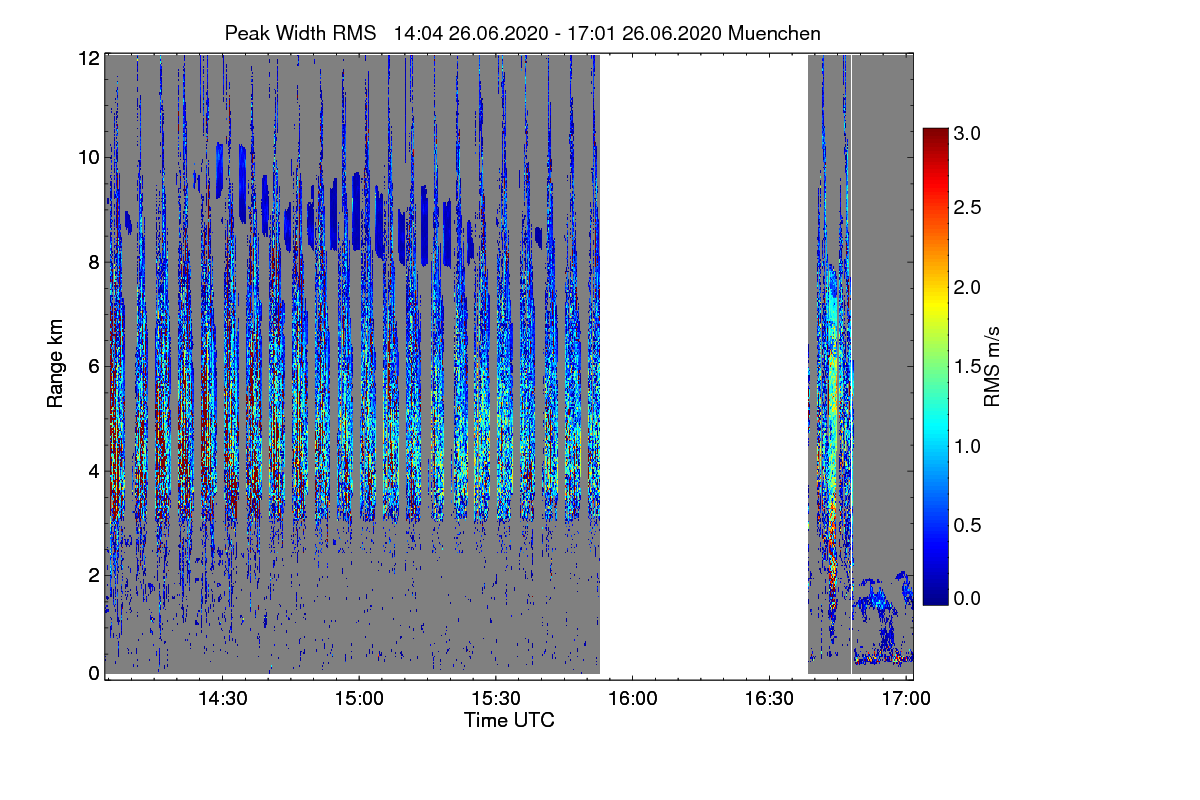Screen dimensions: 1200x800
Task: Click the 12 km range tick label
Action: click(88, 58)
